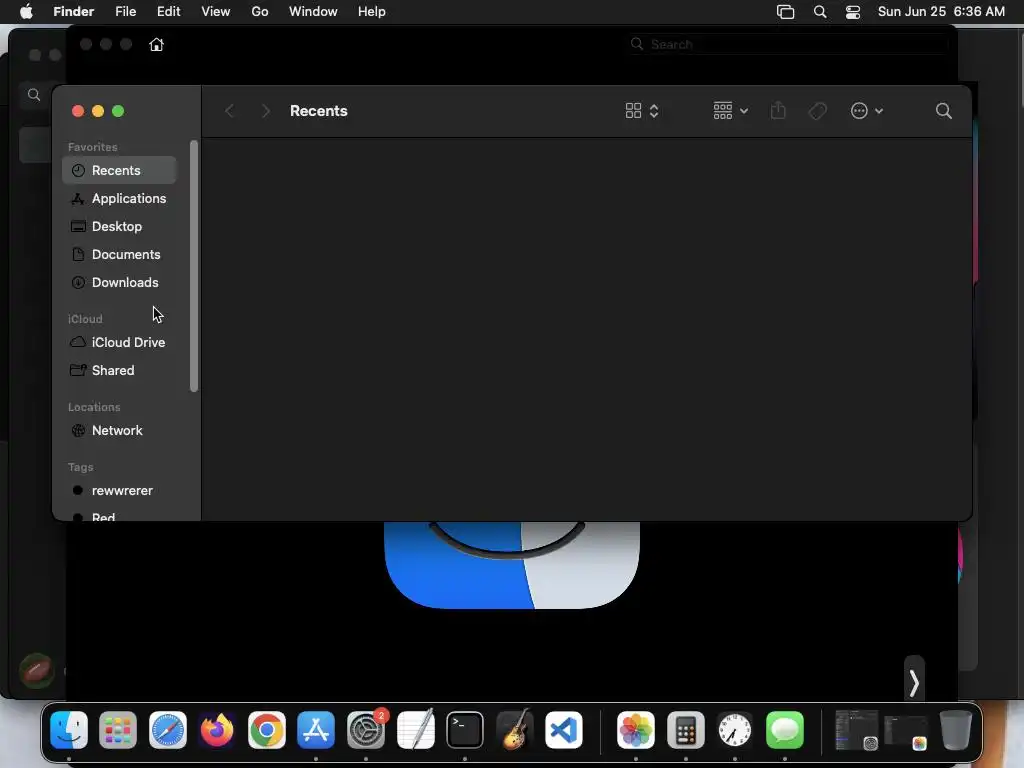Click the Finder forward arrow
Viewport: 1024px width, 768px height.
pos(265,111)
